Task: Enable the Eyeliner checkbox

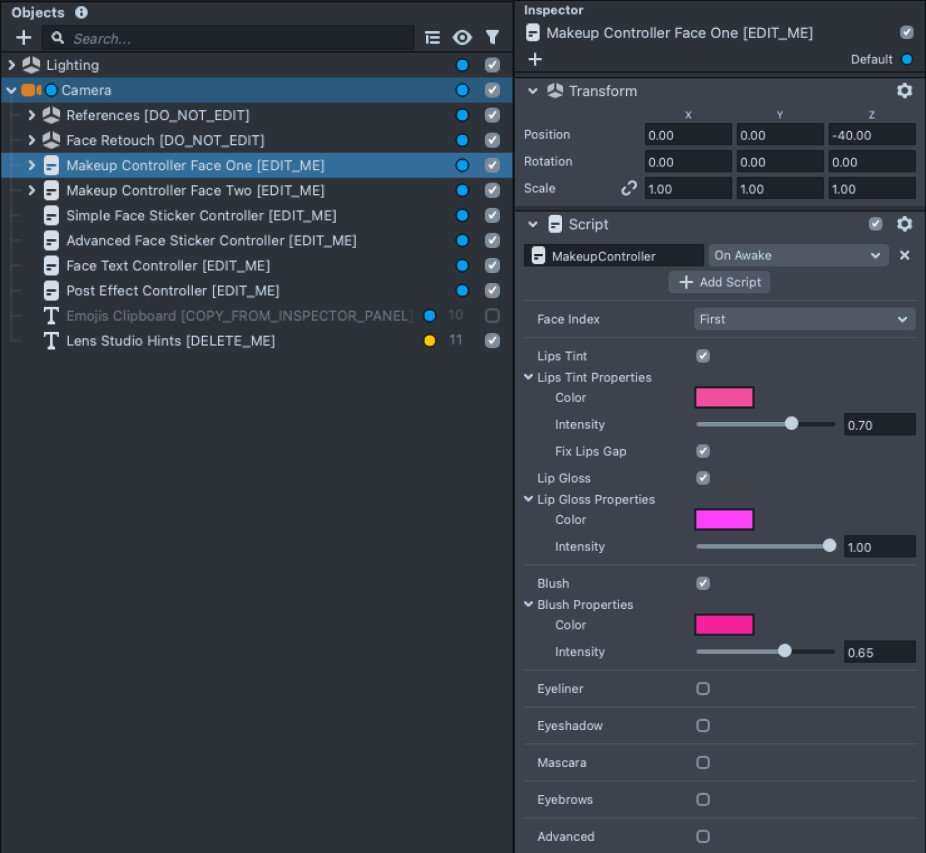Action: pyautogui.click(x=703, y=689)
